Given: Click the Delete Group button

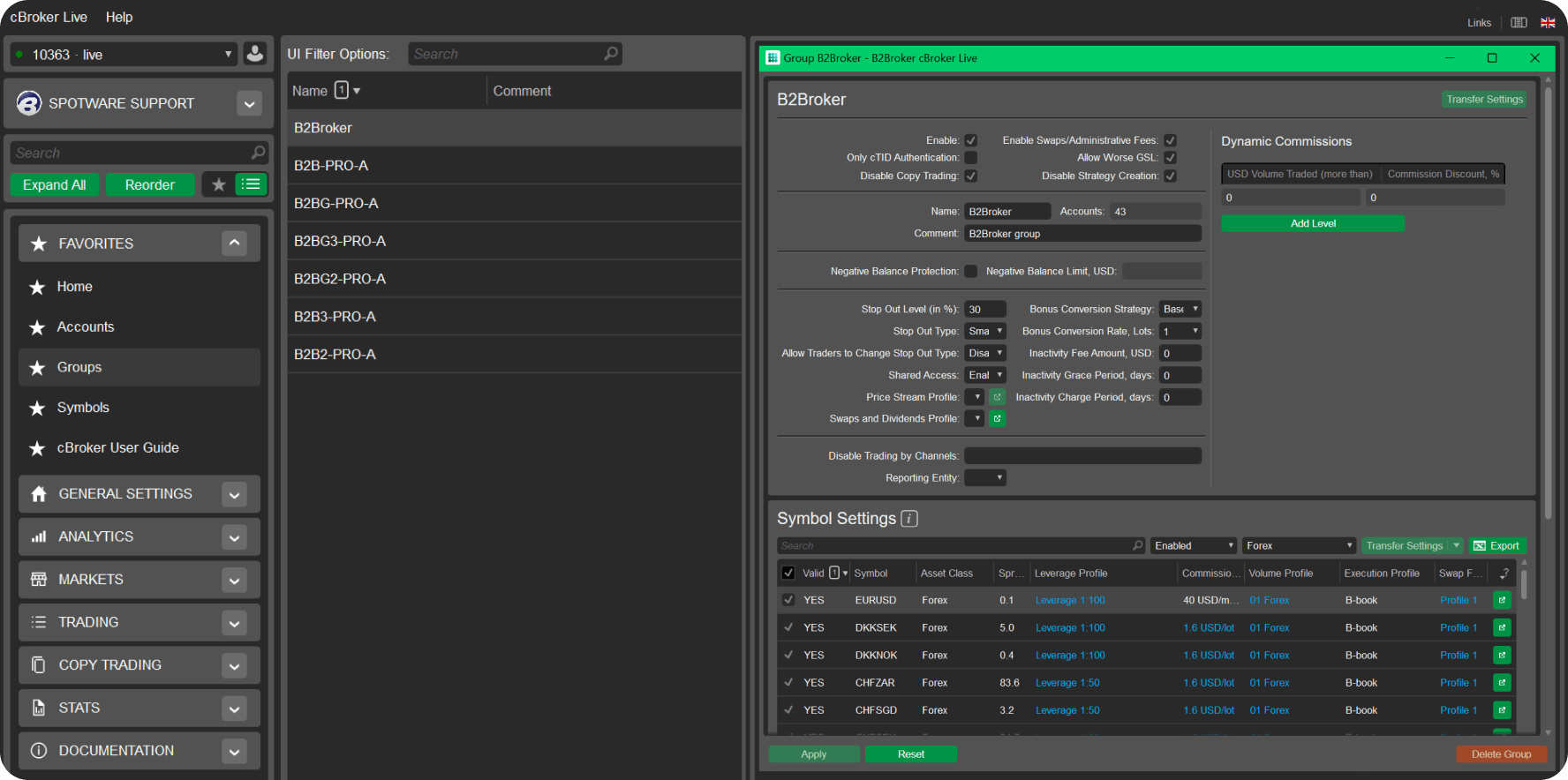Looking at the screenshot, I should coord(1501,754).
